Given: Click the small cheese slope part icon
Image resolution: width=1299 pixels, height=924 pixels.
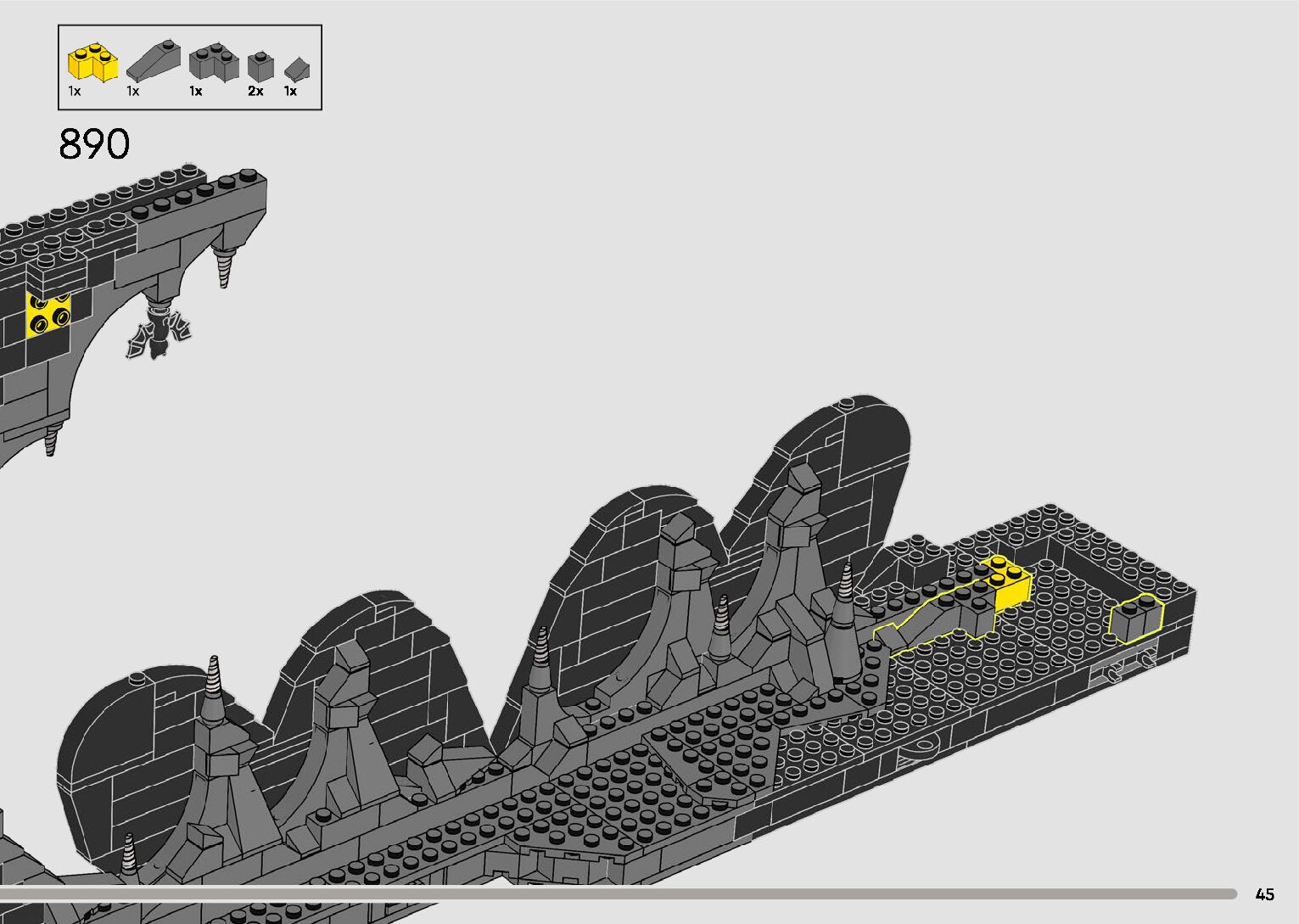Looking at the screenshot, I should point(296,69).
